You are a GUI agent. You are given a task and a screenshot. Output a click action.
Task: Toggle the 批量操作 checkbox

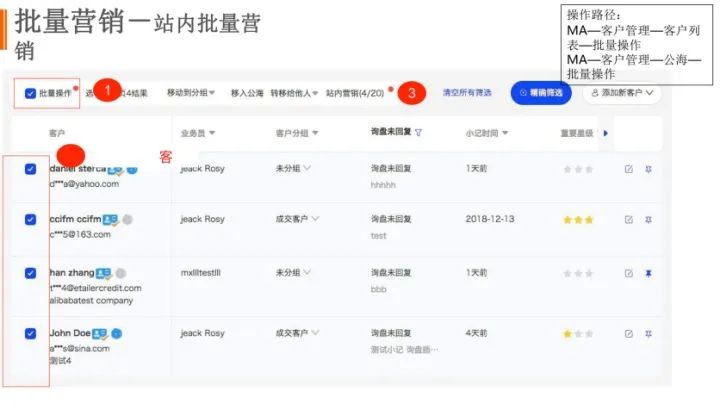[30, 93]
